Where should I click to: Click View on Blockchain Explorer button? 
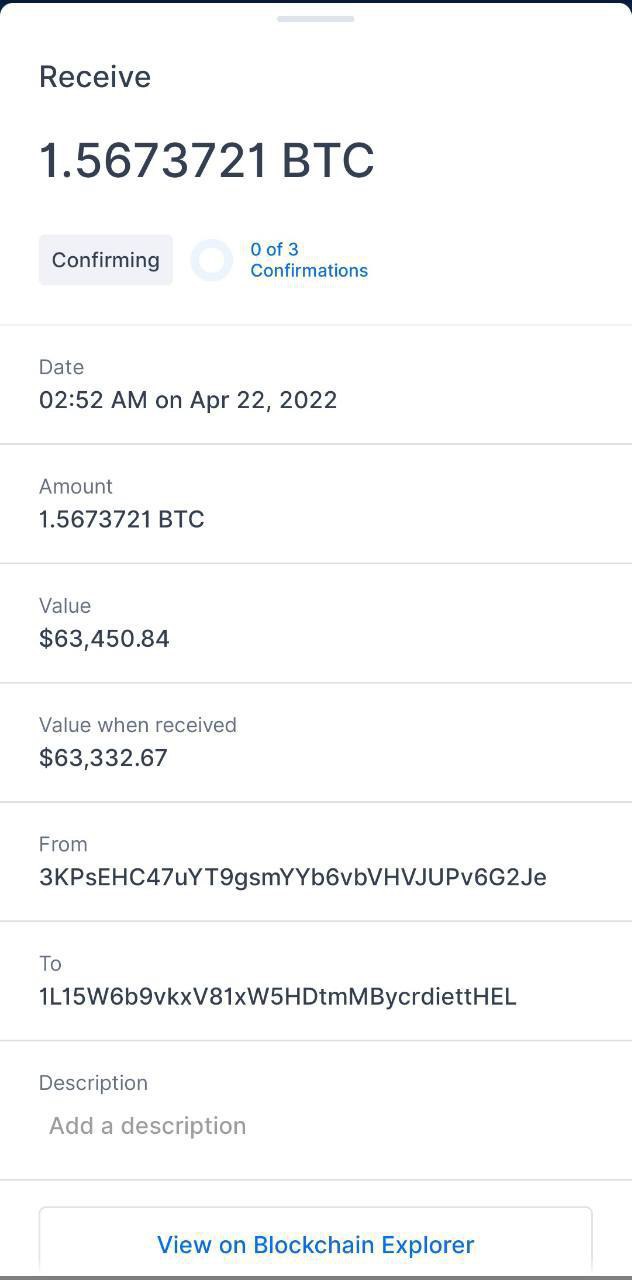click(315, 1244)
